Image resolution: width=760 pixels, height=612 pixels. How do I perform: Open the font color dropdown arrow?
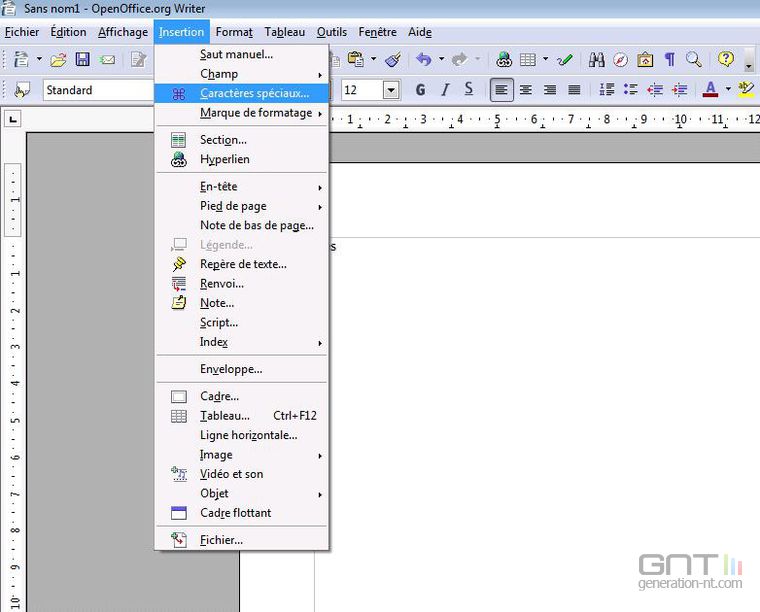(728, 90)
